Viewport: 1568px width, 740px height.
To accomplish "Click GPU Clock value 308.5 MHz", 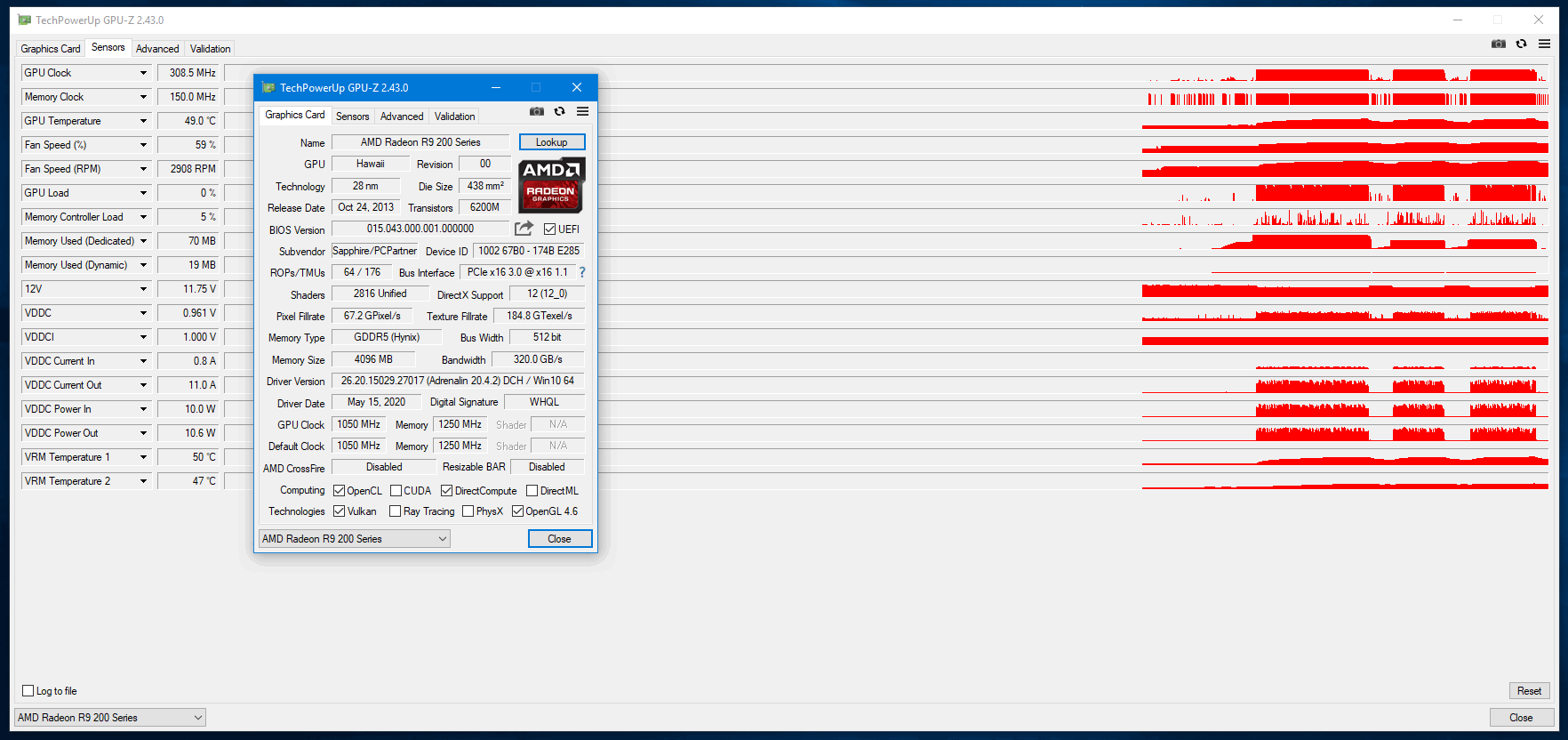I will 188,73.
